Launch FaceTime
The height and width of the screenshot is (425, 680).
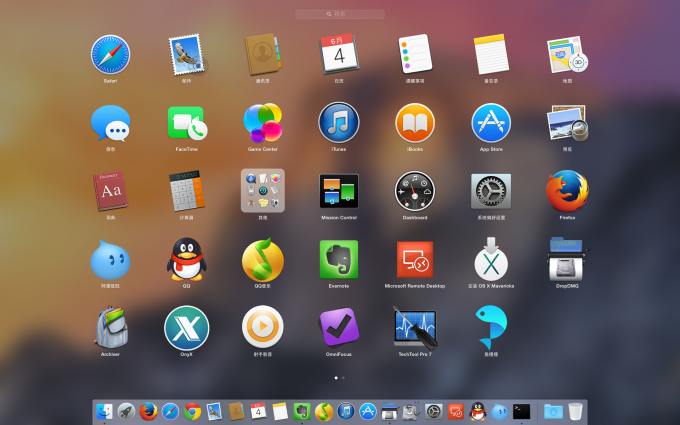187,123
